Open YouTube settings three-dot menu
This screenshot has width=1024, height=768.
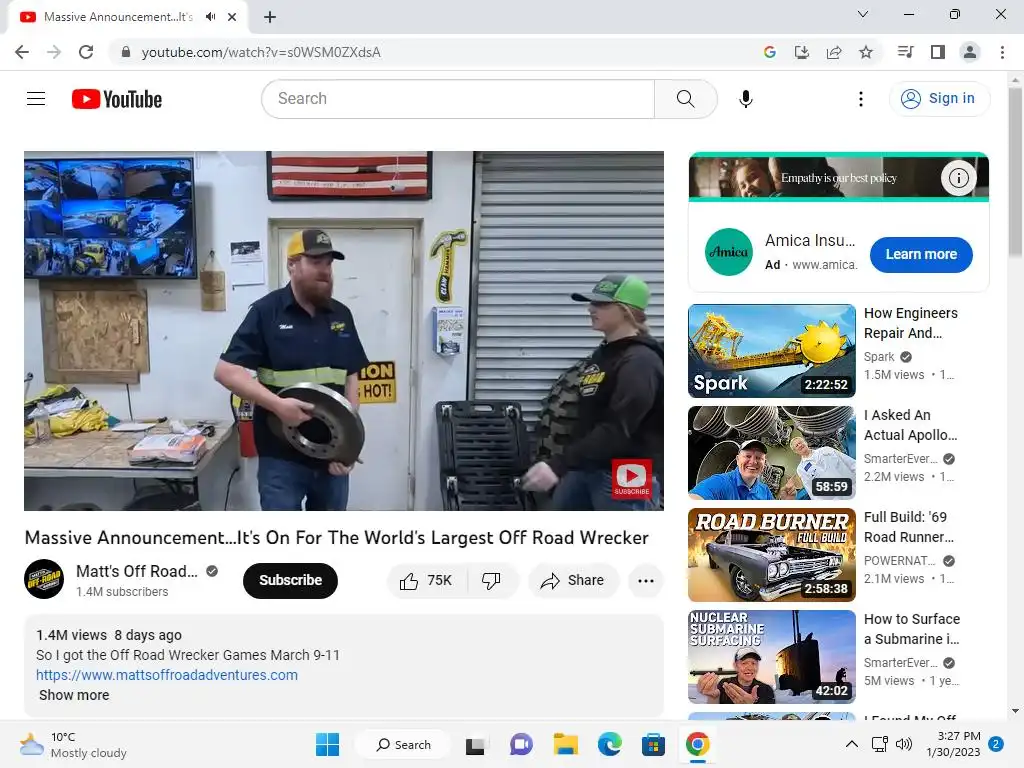(861, 99)
